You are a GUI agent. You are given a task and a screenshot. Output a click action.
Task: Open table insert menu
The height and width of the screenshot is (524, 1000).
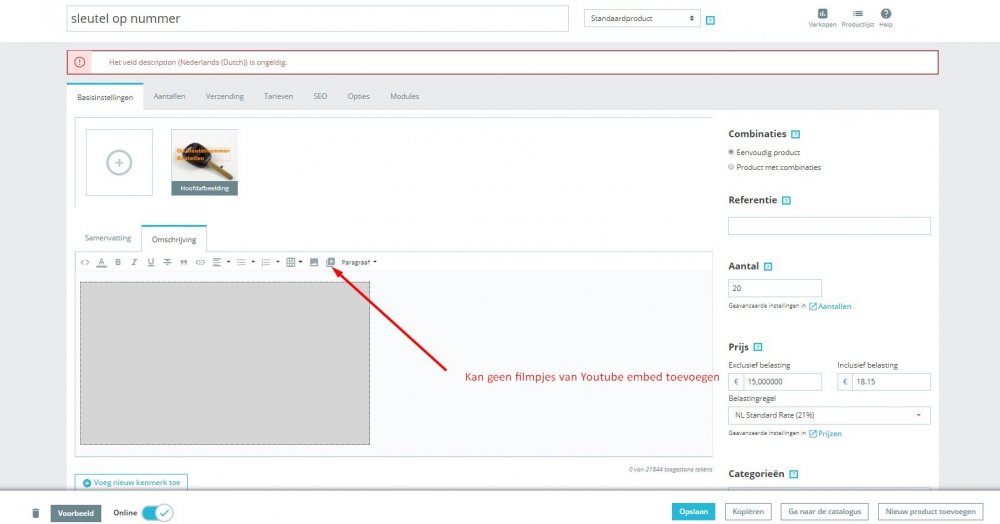294,262
